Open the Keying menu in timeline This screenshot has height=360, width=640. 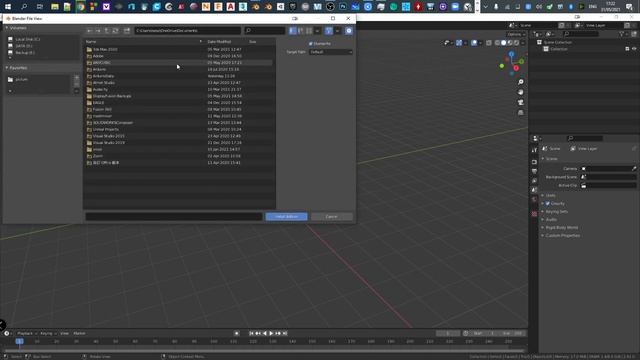point(48,333)
